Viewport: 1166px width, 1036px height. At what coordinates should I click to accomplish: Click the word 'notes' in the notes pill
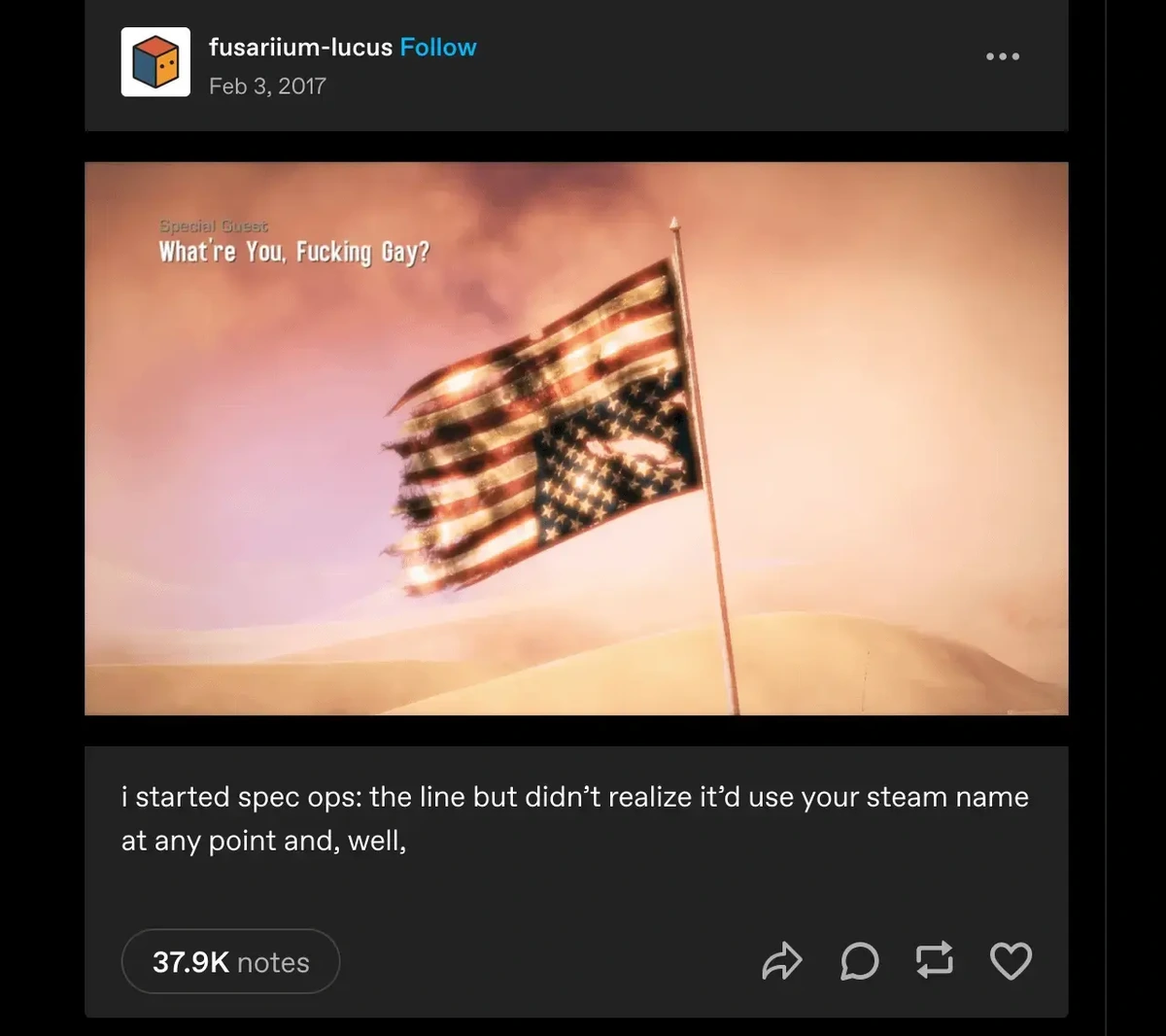point(273,962)
